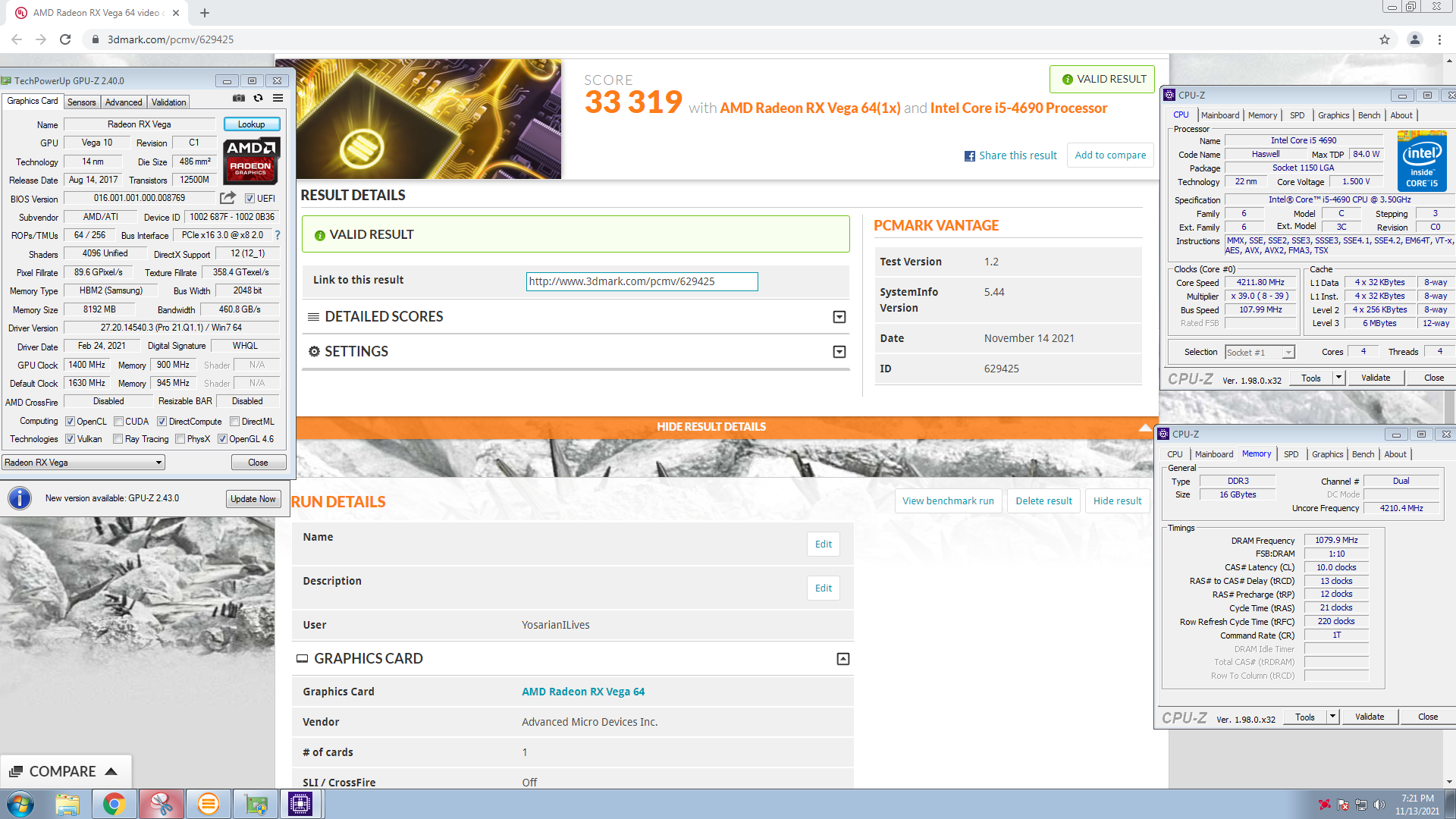This screenshot has width=1456, height=819.
Task: Open the Mainboard tab in upper CPU-Z
Action: 1219,115
